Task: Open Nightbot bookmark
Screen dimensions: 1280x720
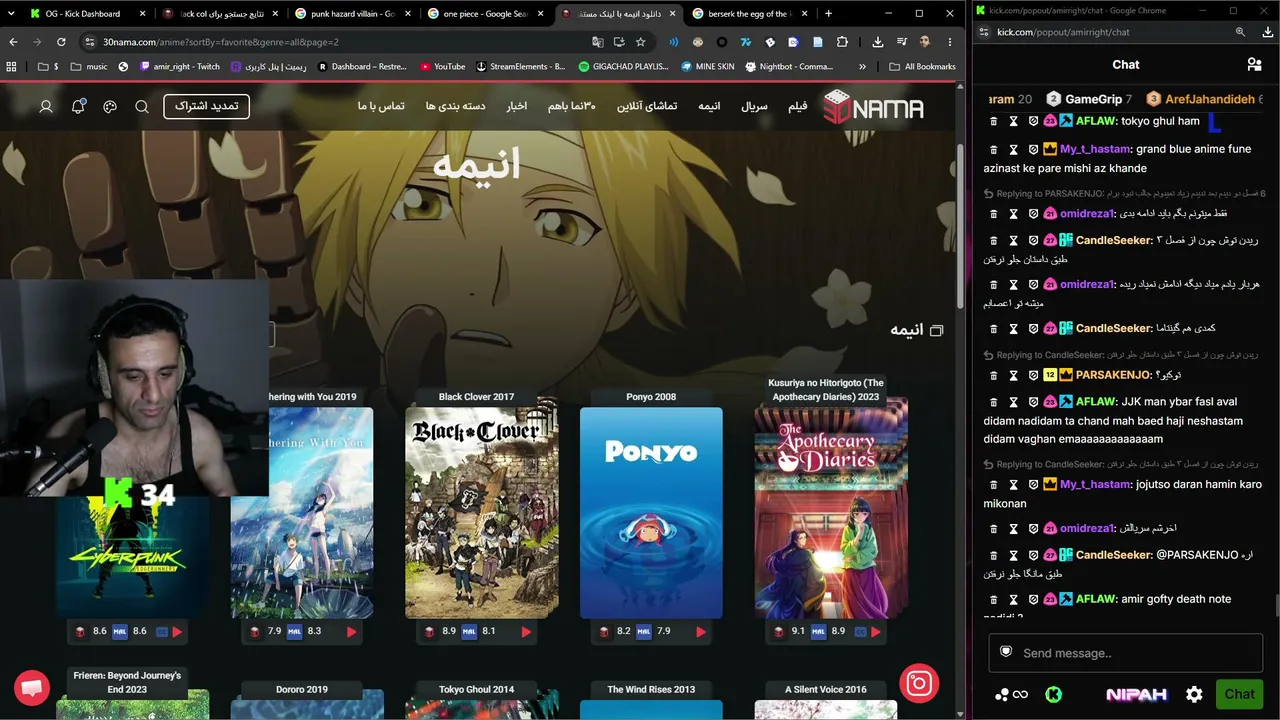Action: pyautogui.click(x=788, y=67)
